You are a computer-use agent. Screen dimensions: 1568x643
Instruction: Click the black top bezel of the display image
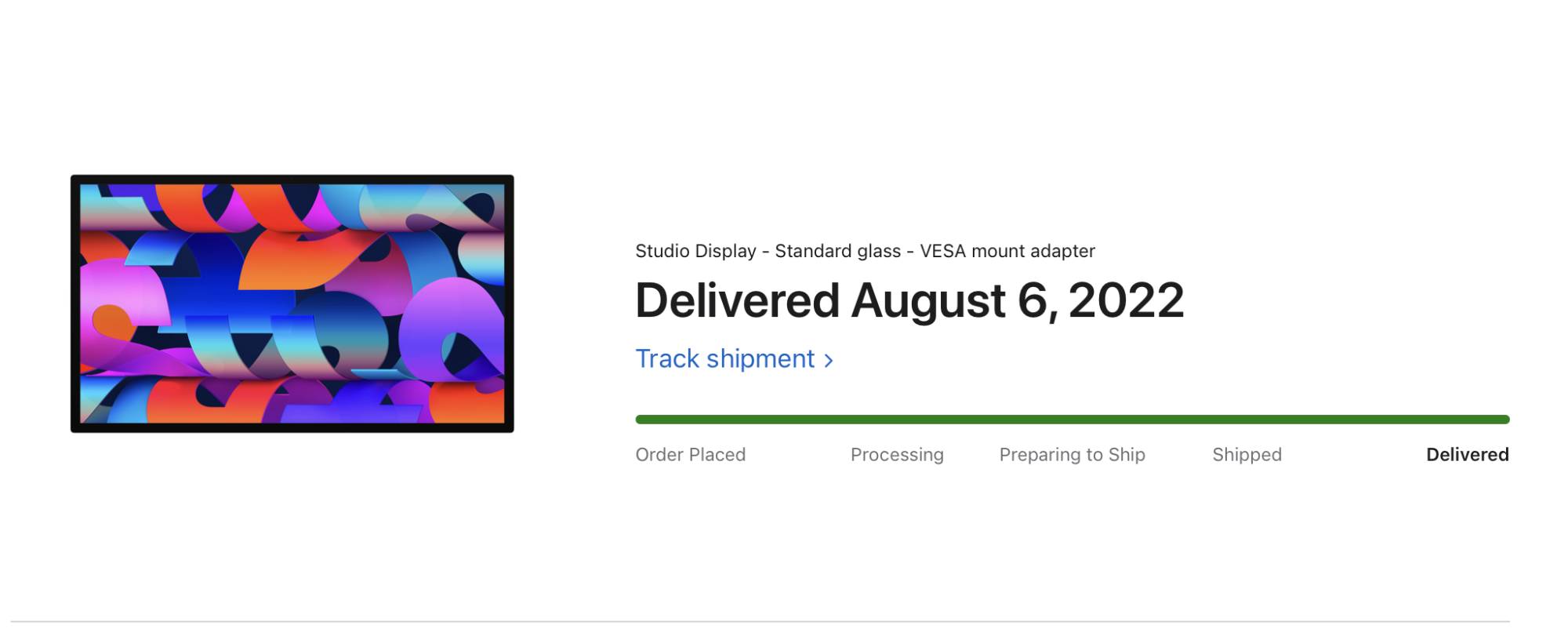tap(292, 180)
